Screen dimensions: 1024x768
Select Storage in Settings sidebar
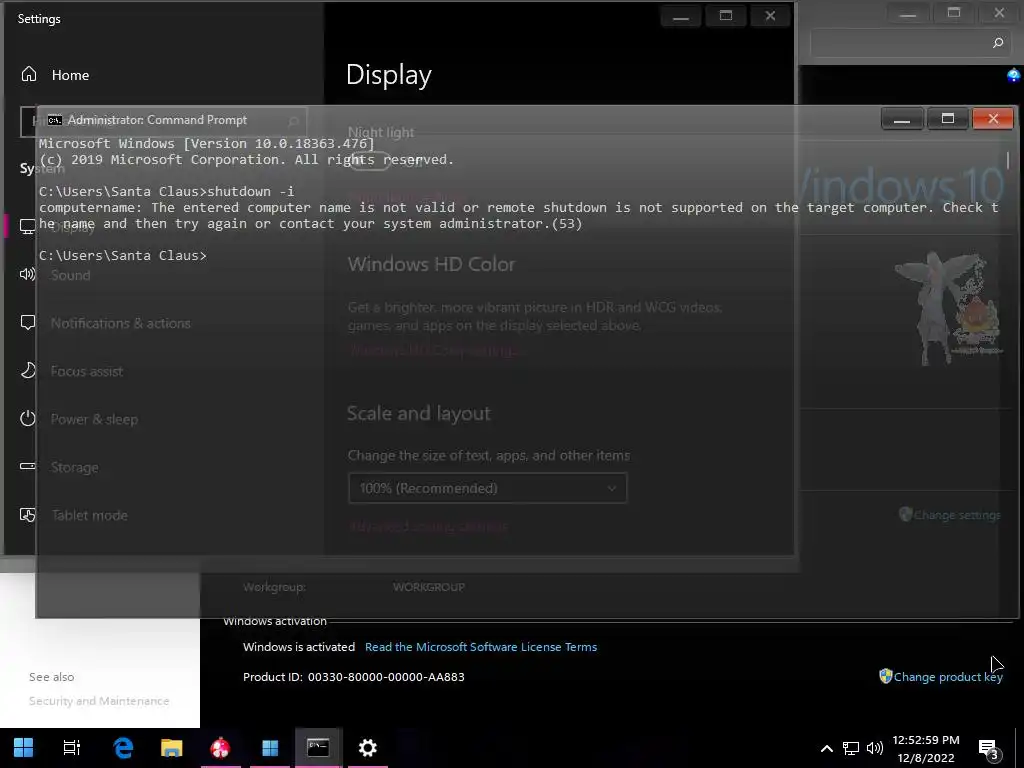tap(74, 467)
